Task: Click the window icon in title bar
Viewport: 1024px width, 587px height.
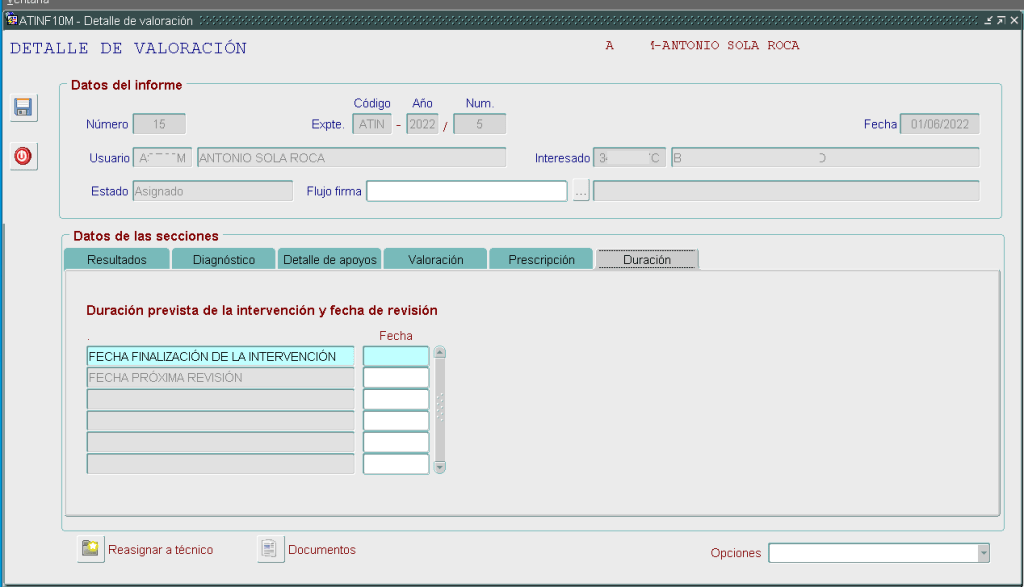Action: point(11,21)
